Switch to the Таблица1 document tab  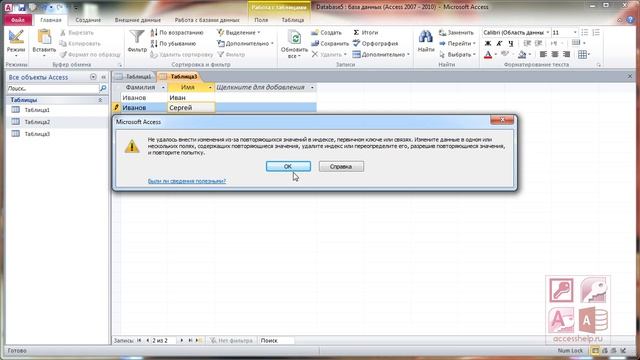click(134, 76)
